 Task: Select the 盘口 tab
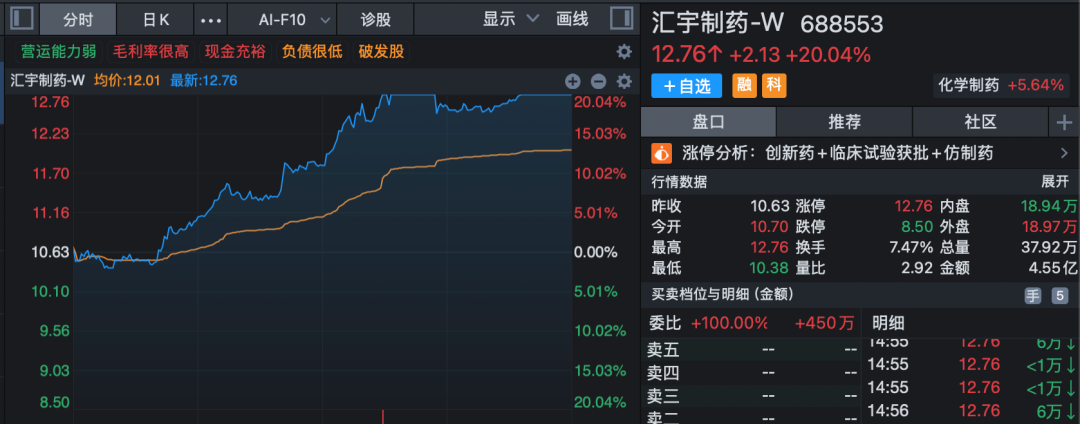point(708,123)
